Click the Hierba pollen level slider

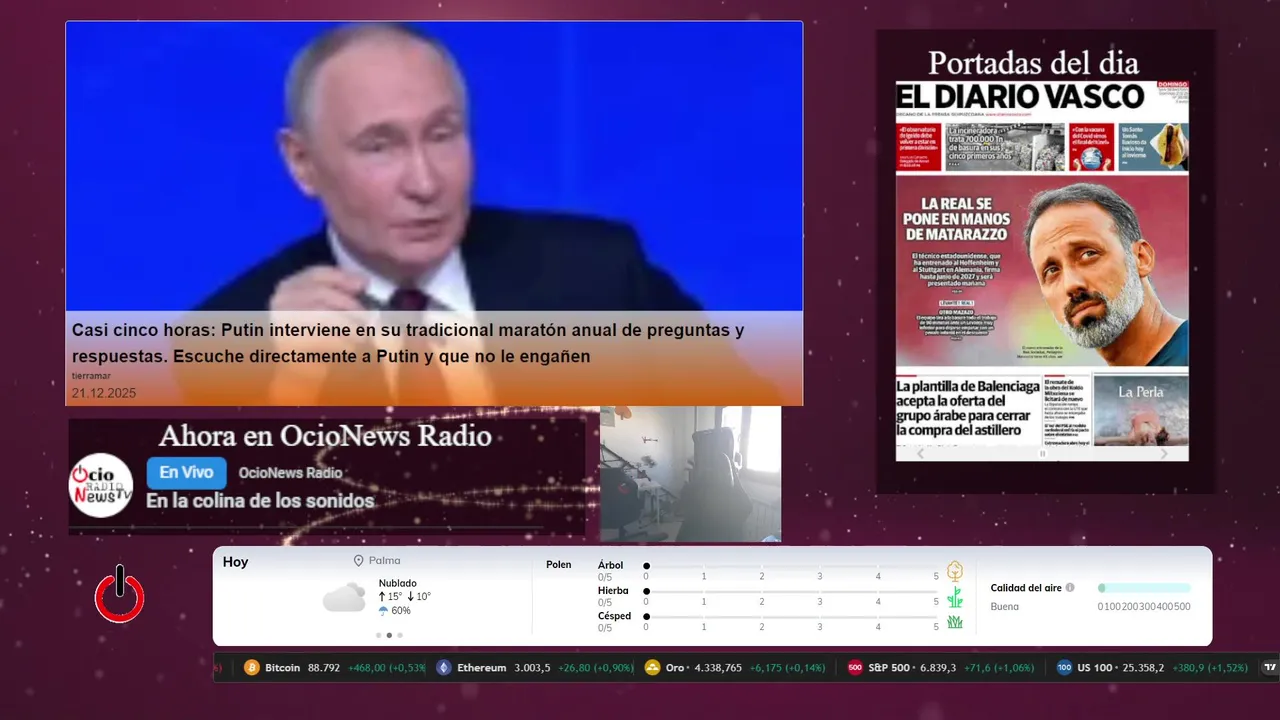pos(791,591)
